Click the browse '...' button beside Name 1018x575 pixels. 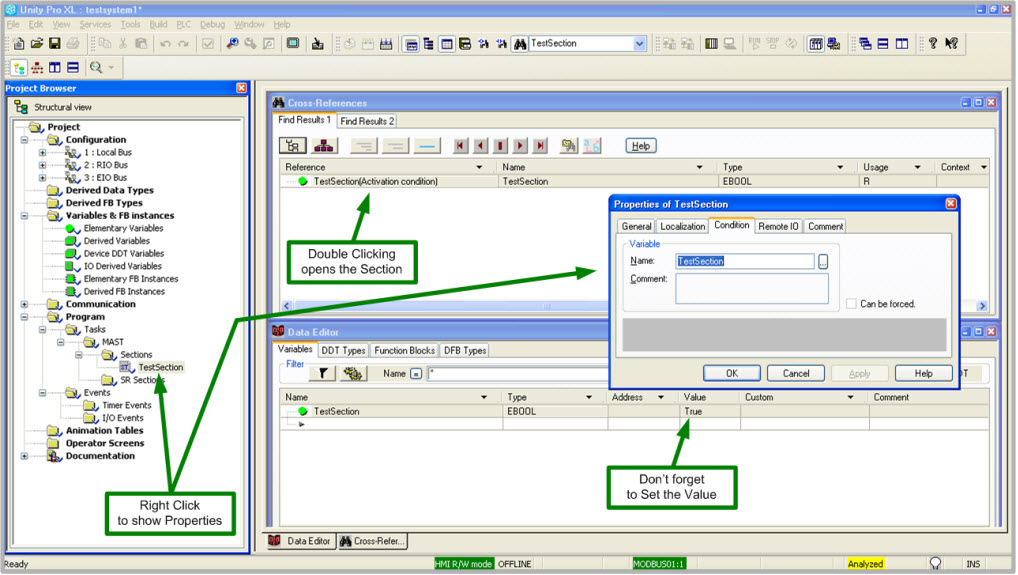(823, 262)
